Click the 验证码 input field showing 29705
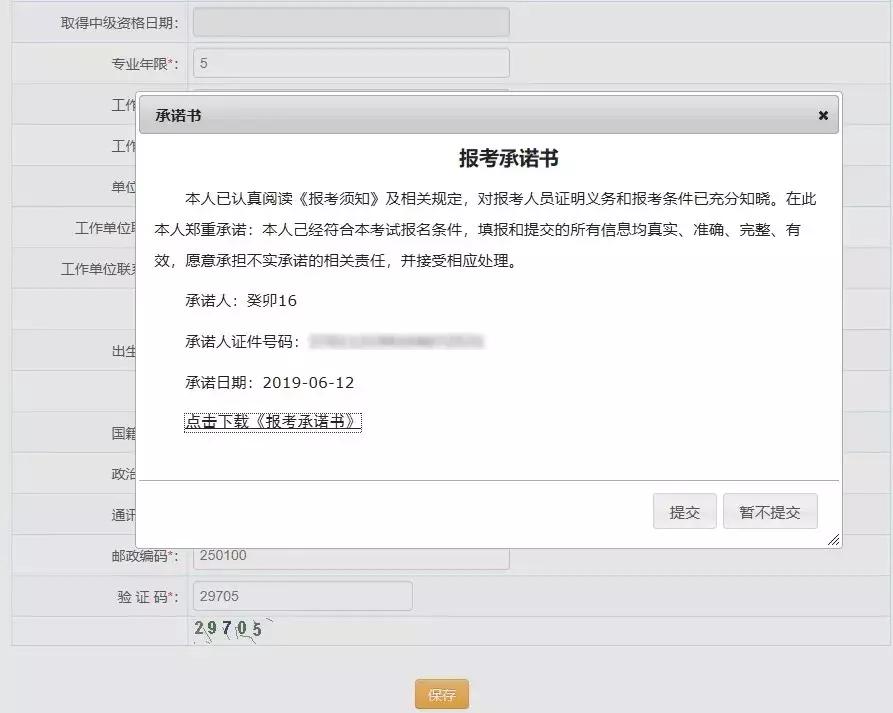Screen dimensions: 893x713 pyautogui.click(x=300, y=596)
